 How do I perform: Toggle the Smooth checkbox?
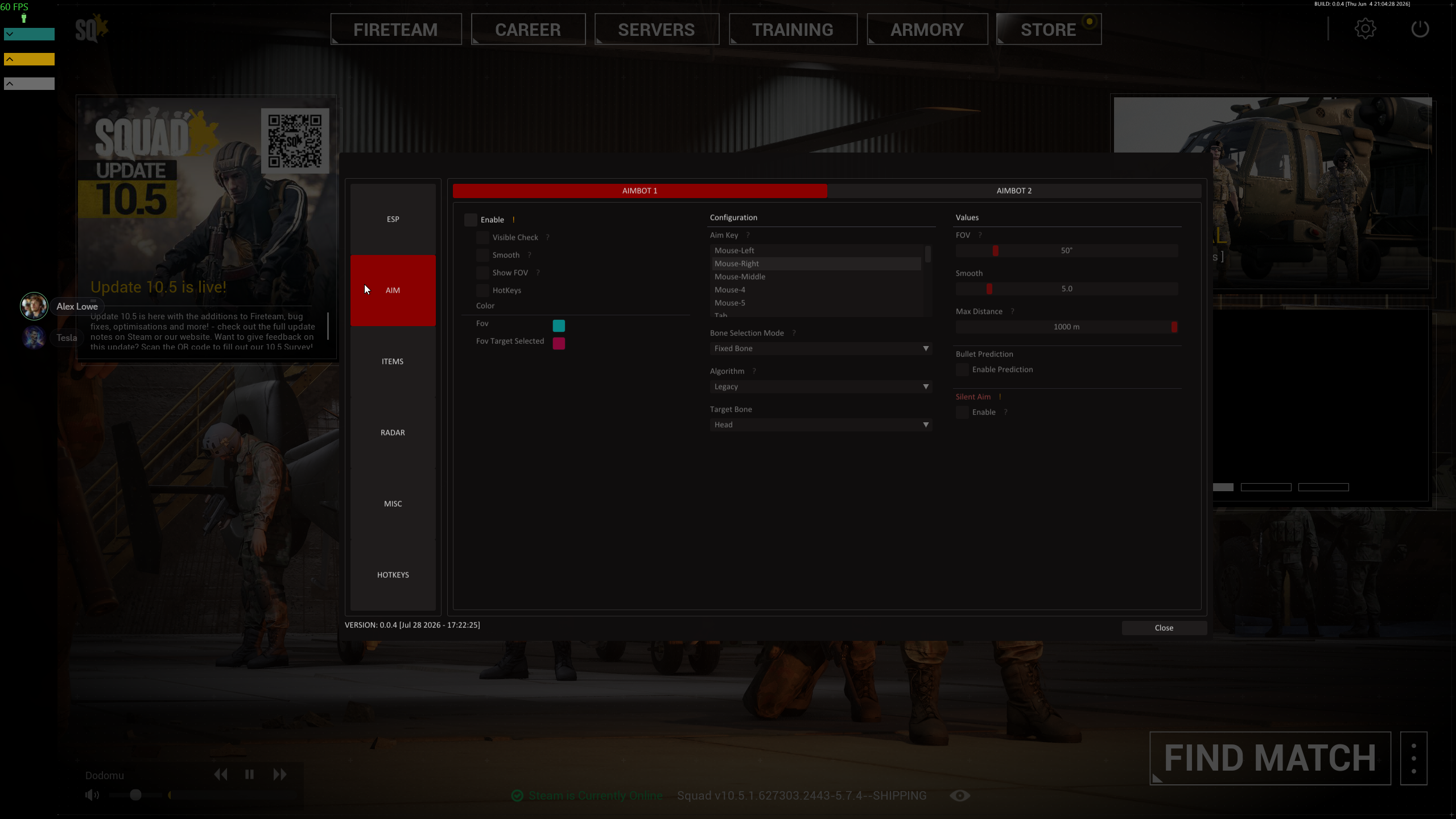point(482,255)
